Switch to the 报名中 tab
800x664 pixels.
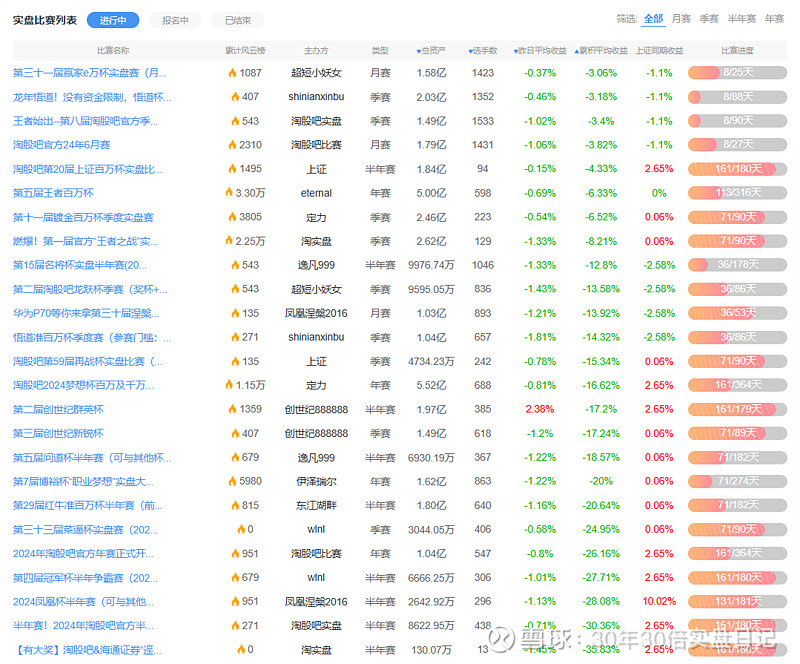(x=175, y=20)
